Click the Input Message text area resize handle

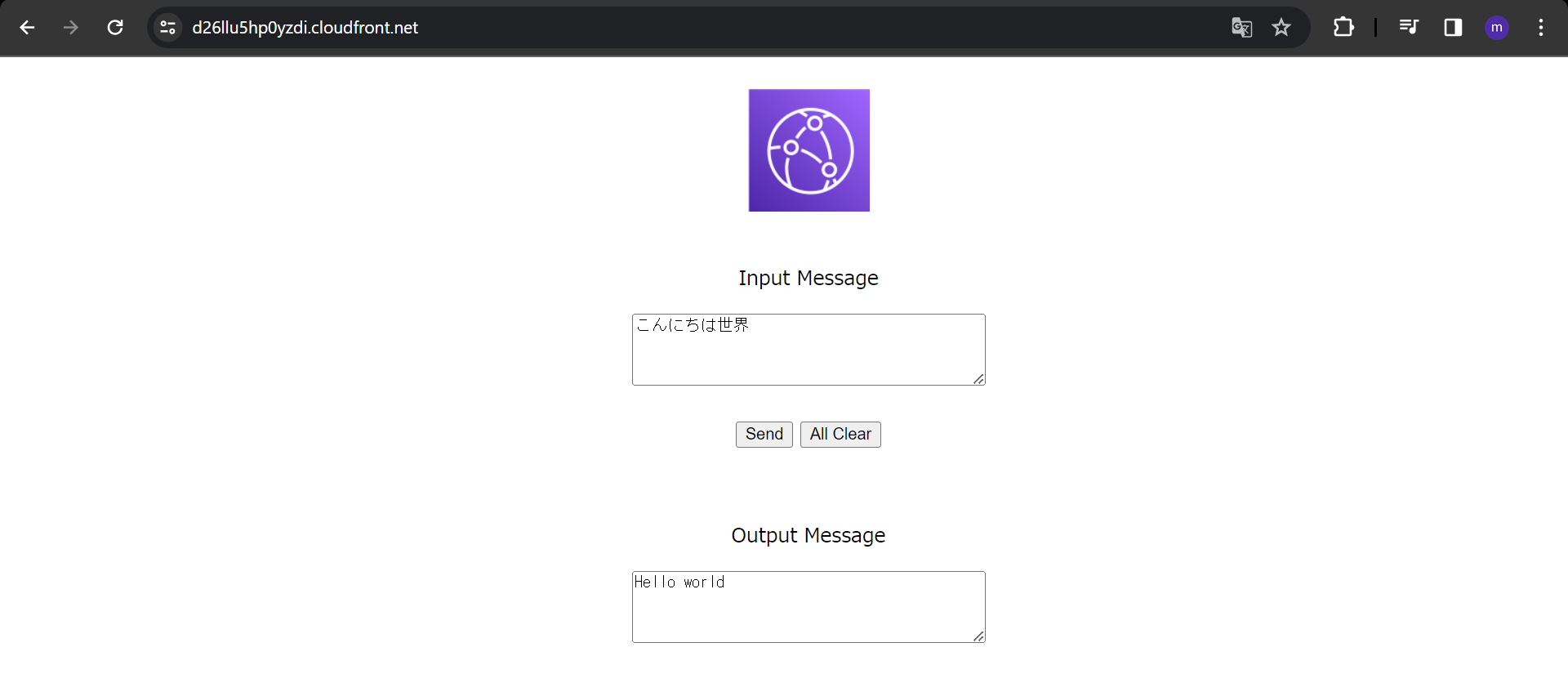coord(978,379)
